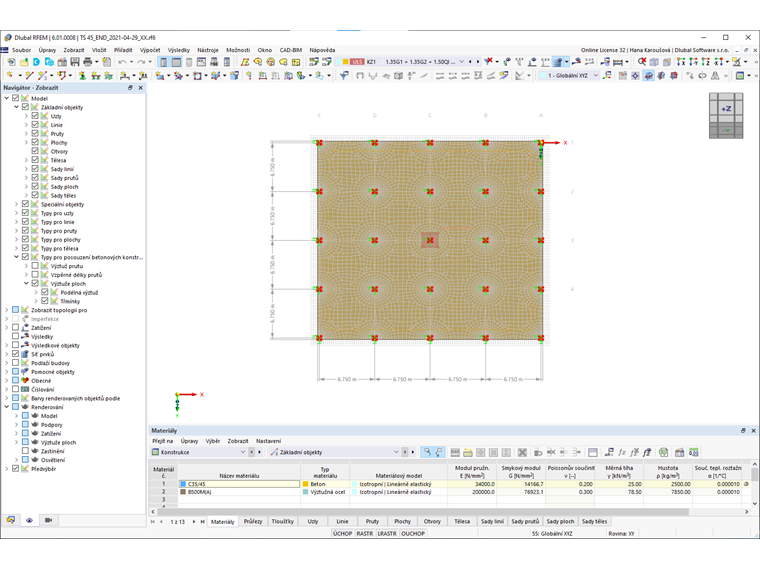Click the Save file floppy disk icon
This screenshot has height=570, width=760.
[75, 62]
